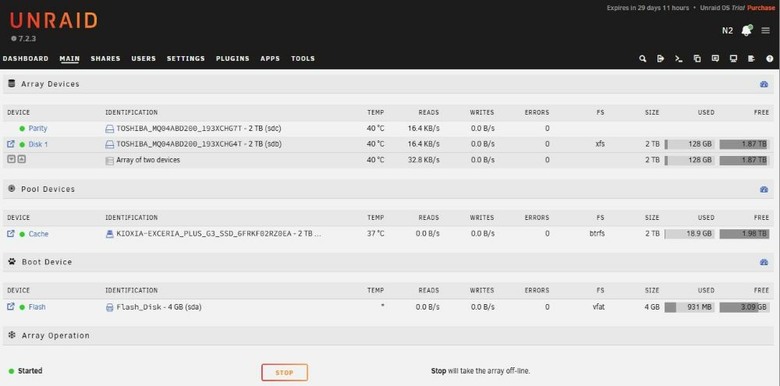Open the system log icon
The image size is (780, 386).
click(752, 59)
